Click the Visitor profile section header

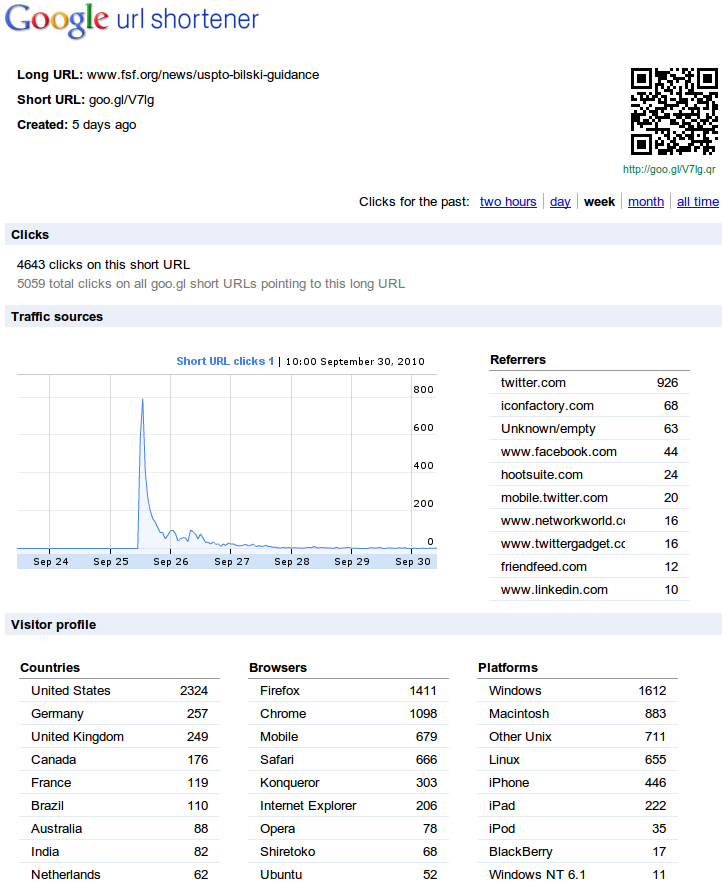(363, 625)
